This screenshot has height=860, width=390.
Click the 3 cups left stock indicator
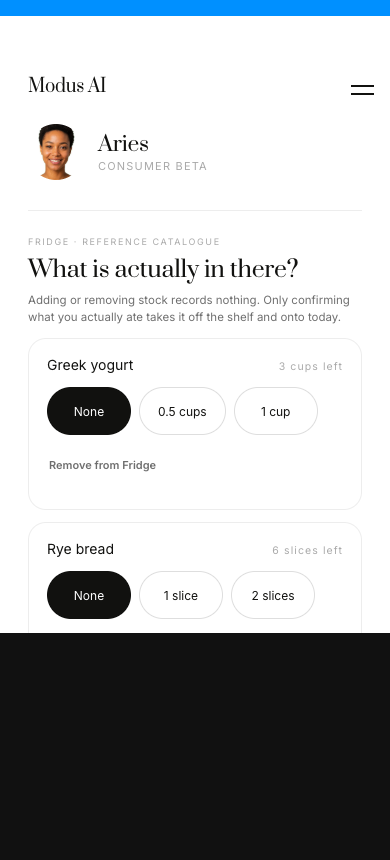click(310, 366)
